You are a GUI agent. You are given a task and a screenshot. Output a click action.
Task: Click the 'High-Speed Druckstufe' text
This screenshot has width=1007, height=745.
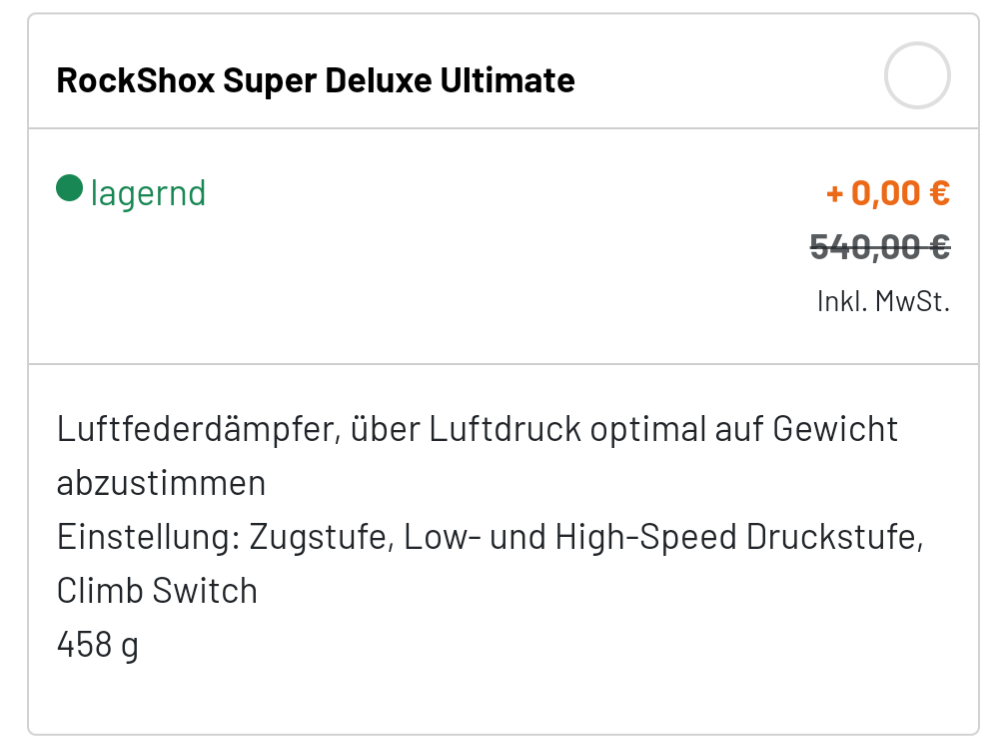point(738,537)
